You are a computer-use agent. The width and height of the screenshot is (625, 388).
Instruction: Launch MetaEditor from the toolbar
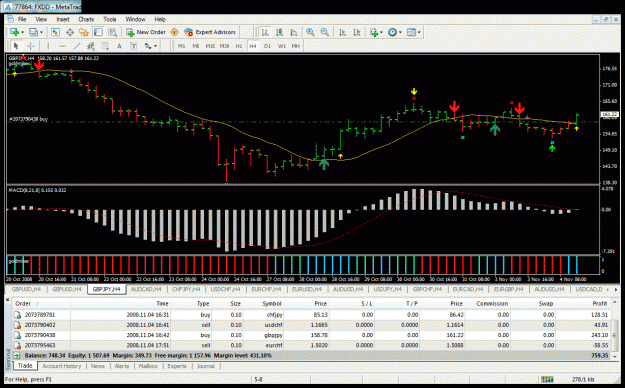point(174,32)
